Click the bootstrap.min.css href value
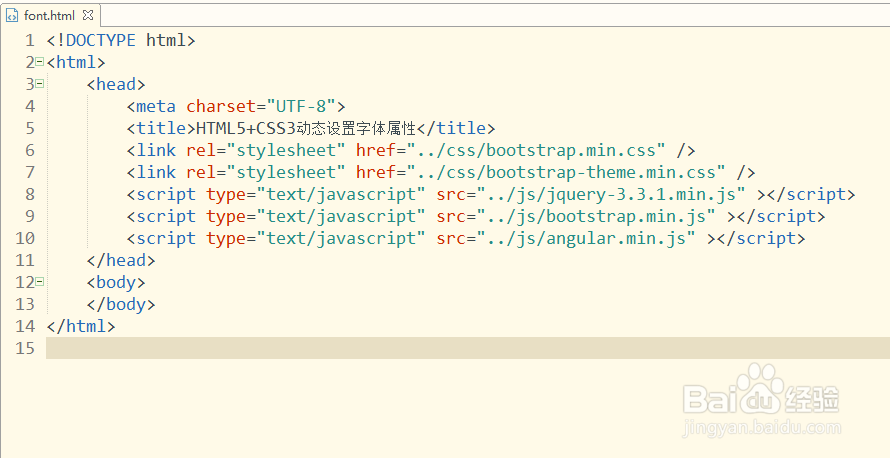890x458 pixels. click(534, 150)
